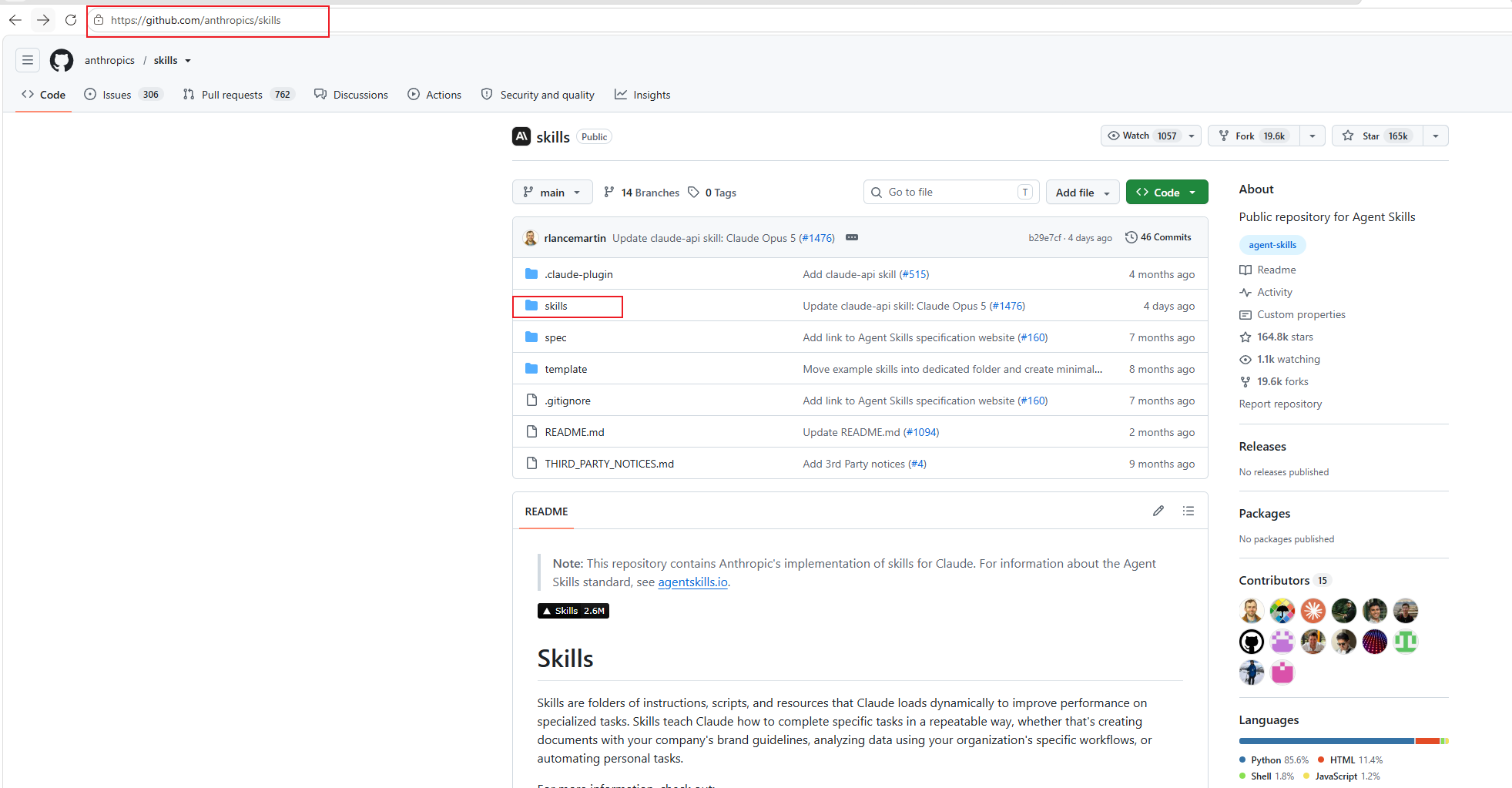Viewport: 1512px width, 788px height.
Task: Open the Activity link in About
Action: pos(1266,292)
